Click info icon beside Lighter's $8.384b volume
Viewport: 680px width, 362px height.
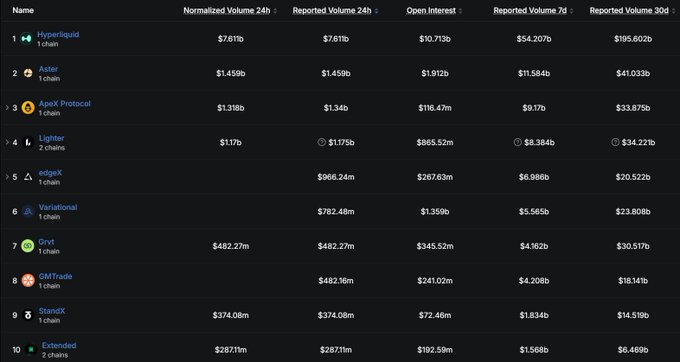click(x=517, y=142)
